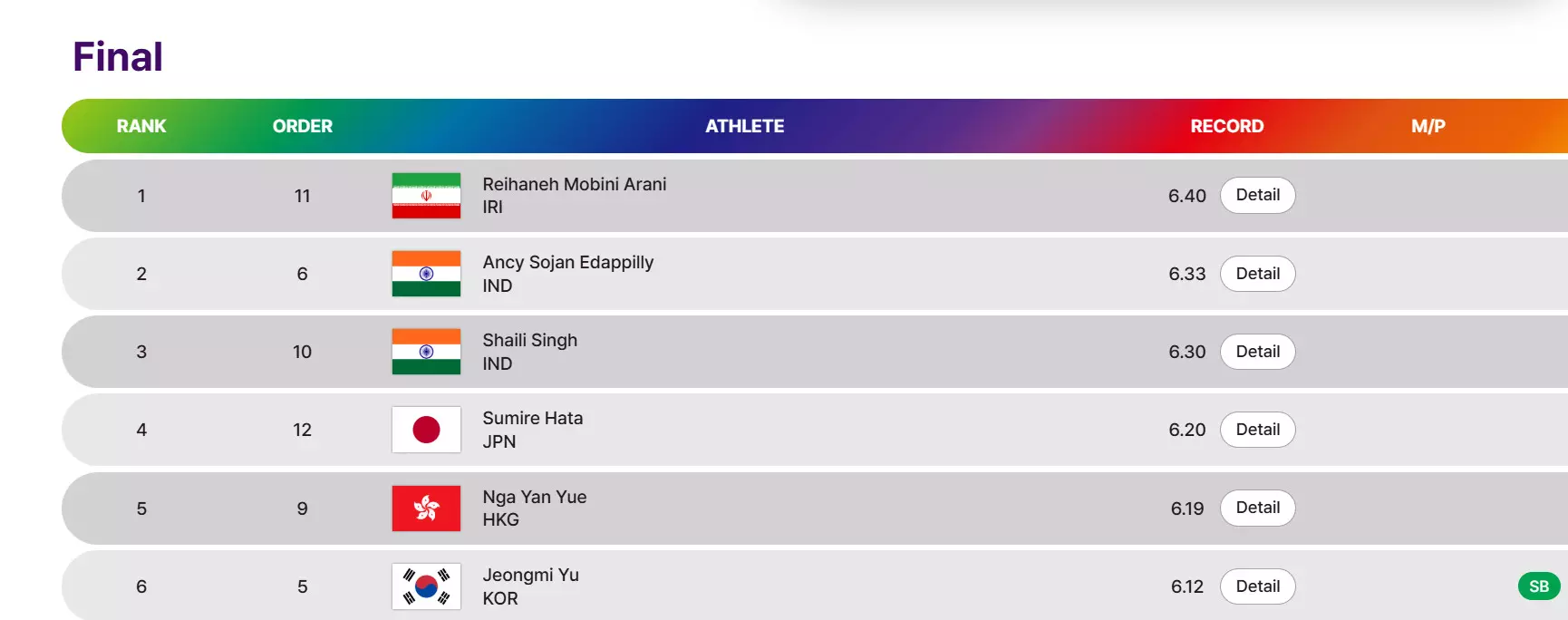Click Ancy Sojan Edappilly's India flag
The width and height of the screenshot is (1568, 620).
tap(426, 274)
